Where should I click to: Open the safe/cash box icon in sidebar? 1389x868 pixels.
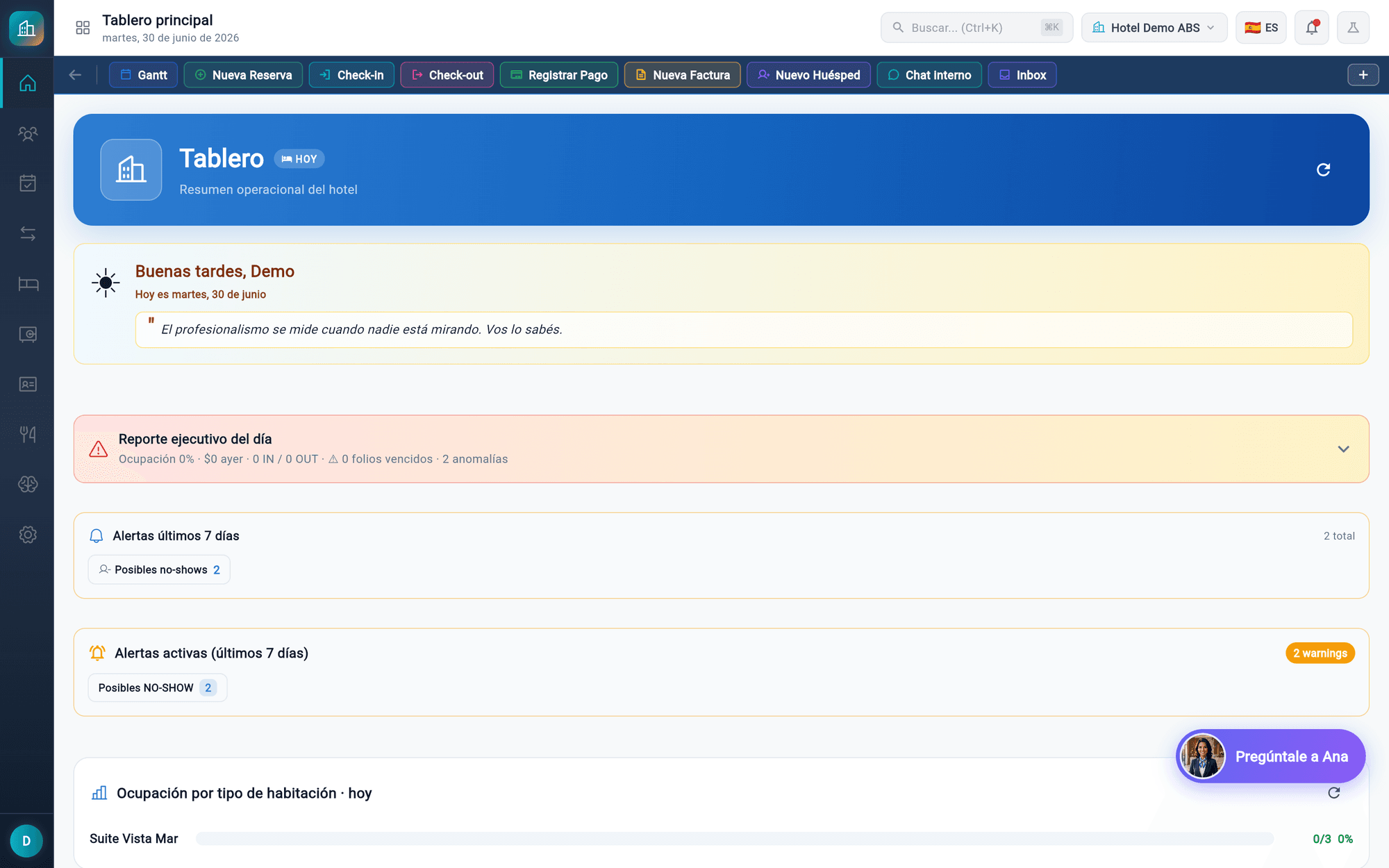pos(28,334)
